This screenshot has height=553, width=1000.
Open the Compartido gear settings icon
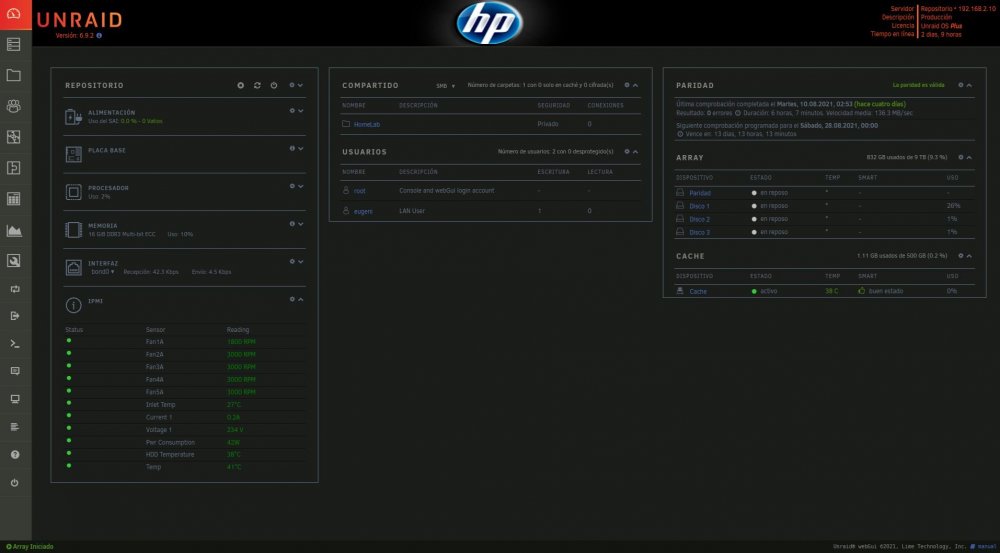pos(627,85)
